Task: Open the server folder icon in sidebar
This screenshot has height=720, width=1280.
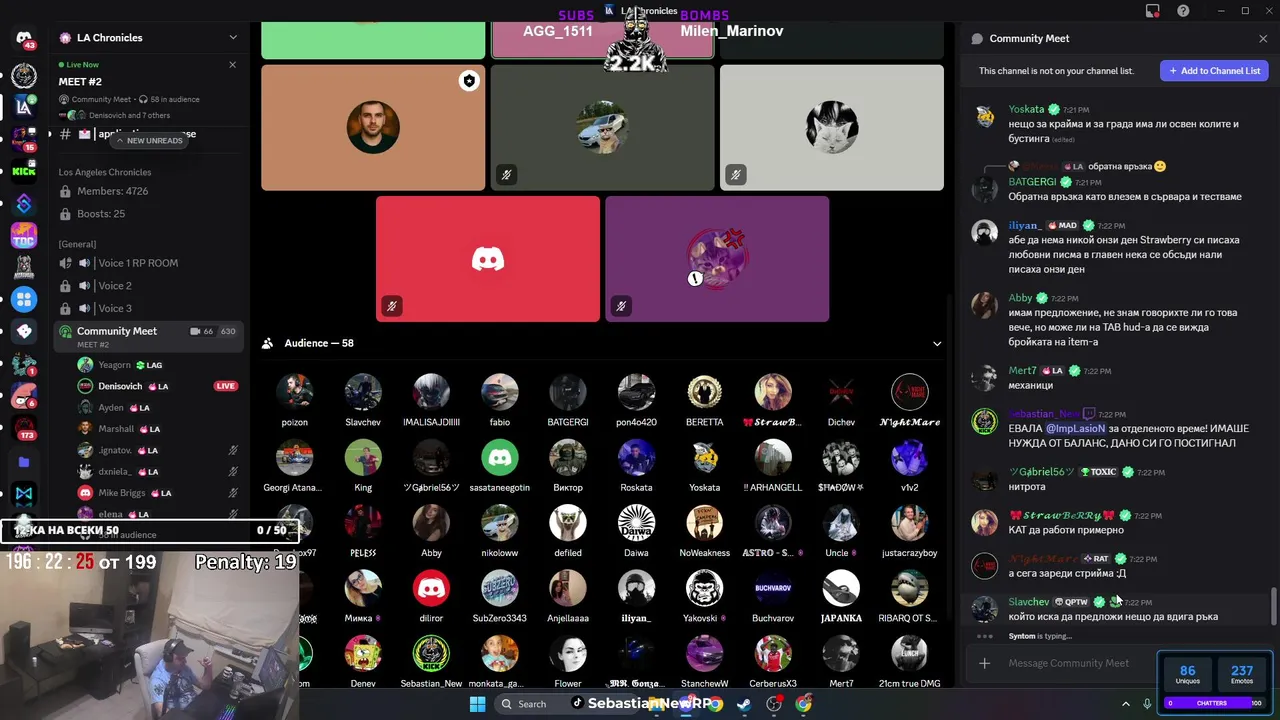Action: [x=24, y=462]
